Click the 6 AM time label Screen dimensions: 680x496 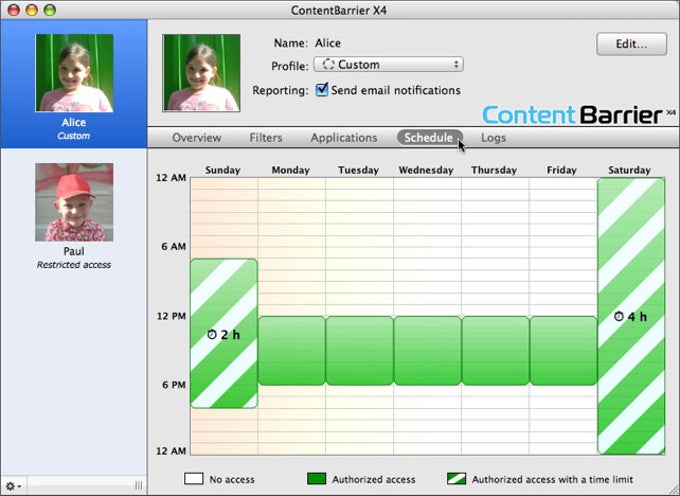173,247
